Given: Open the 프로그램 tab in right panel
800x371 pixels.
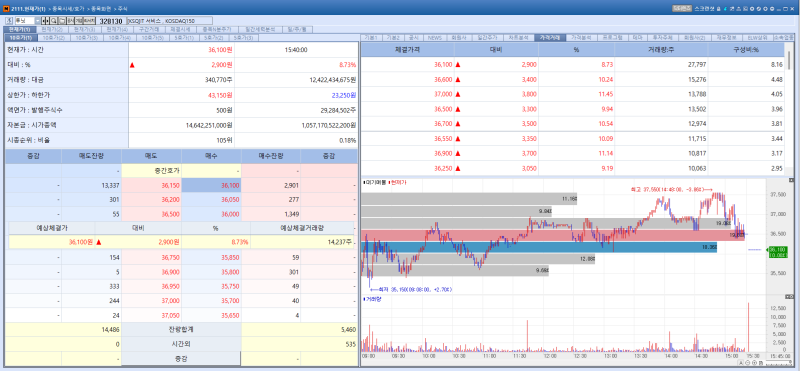Looking at the screenshot, I should tap(613, 38).
